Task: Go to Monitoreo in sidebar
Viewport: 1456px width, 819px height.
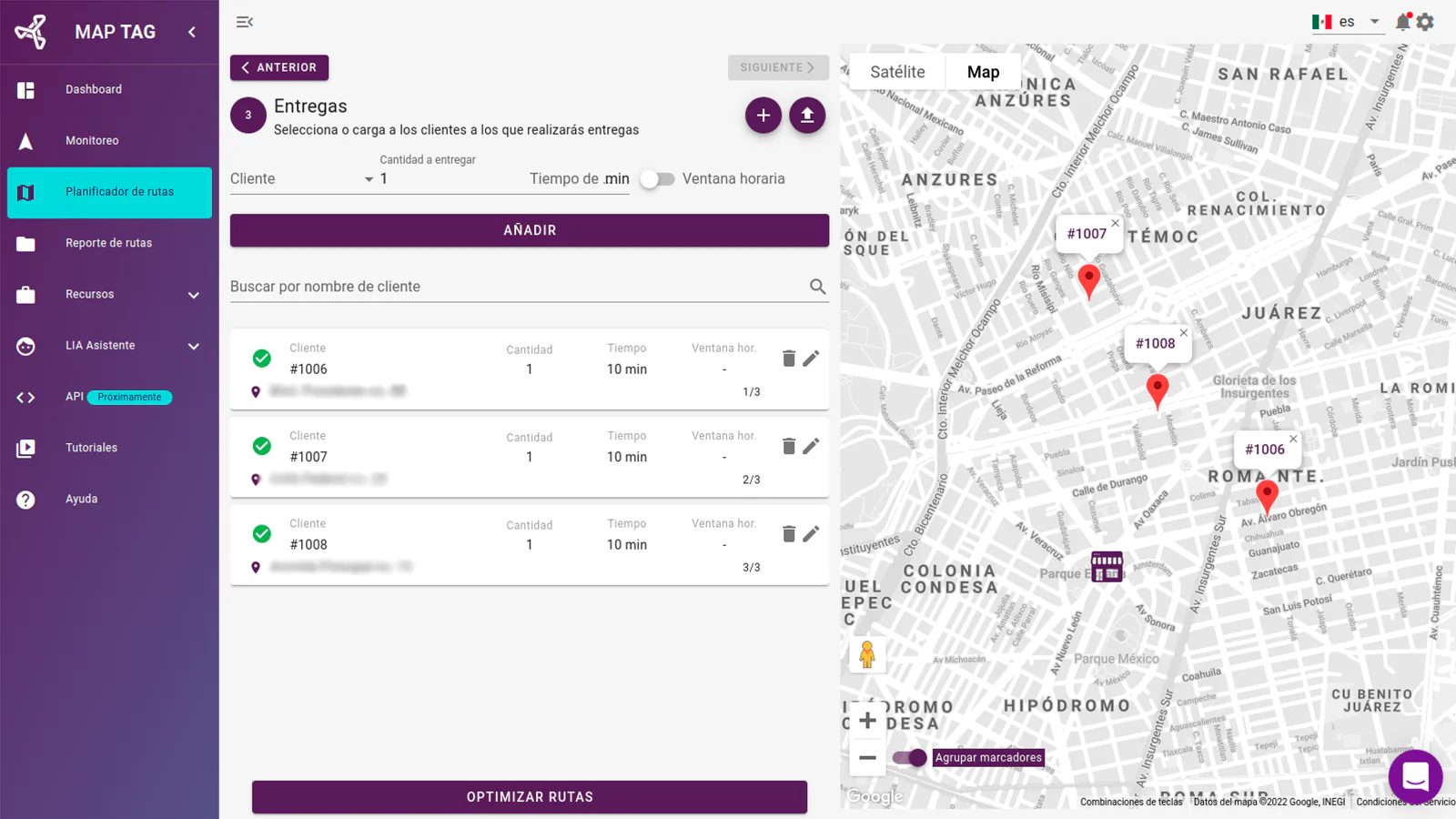Action: 92,141
